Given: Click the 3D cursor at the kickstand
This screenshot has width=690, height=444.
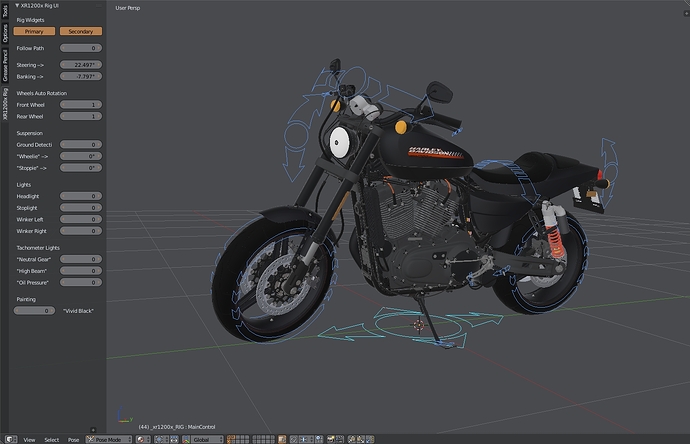Looking at the screenshot, I should tap(418, 325).
